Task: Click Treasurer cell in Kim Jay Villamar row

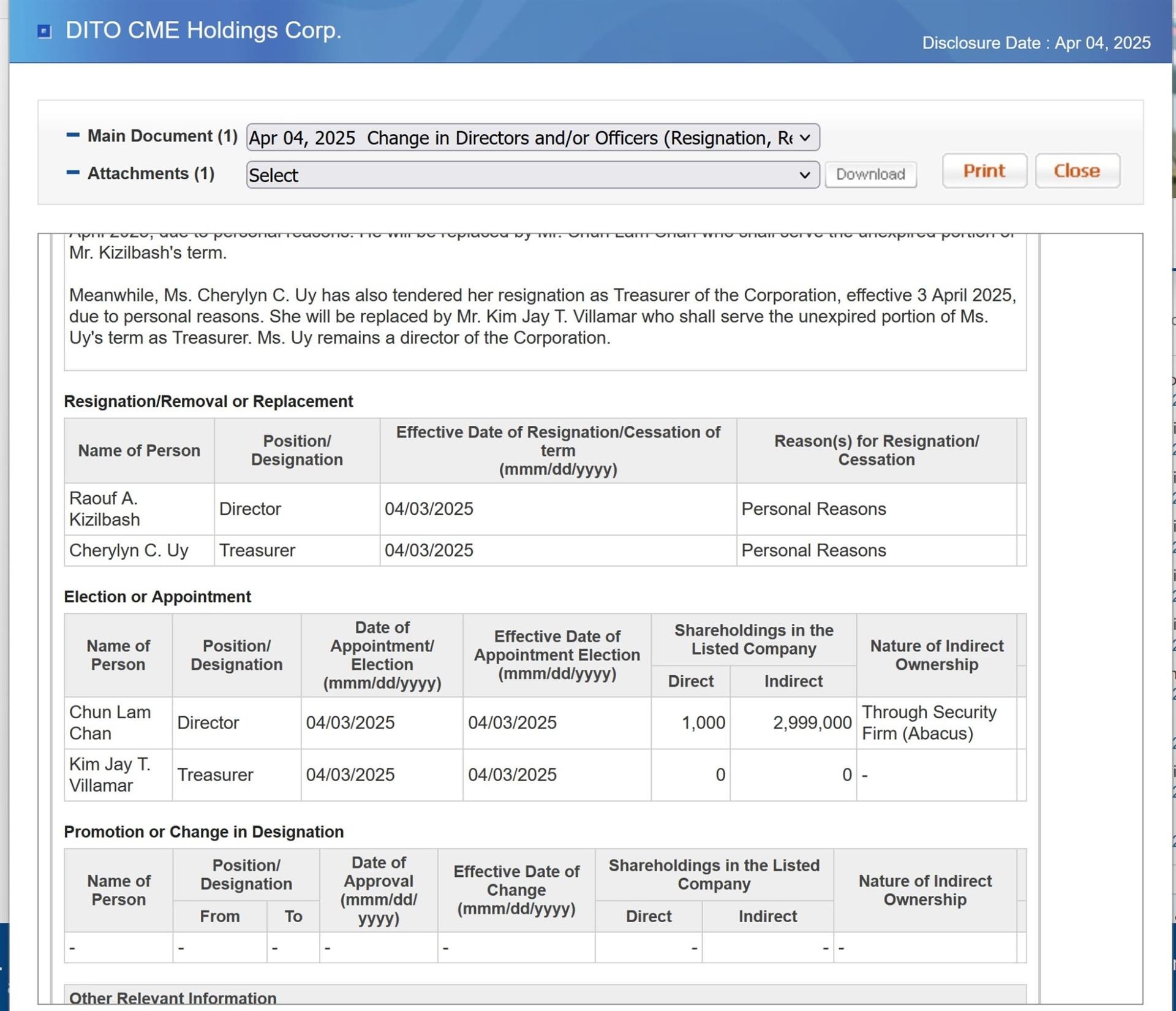Action: point(236,775)
